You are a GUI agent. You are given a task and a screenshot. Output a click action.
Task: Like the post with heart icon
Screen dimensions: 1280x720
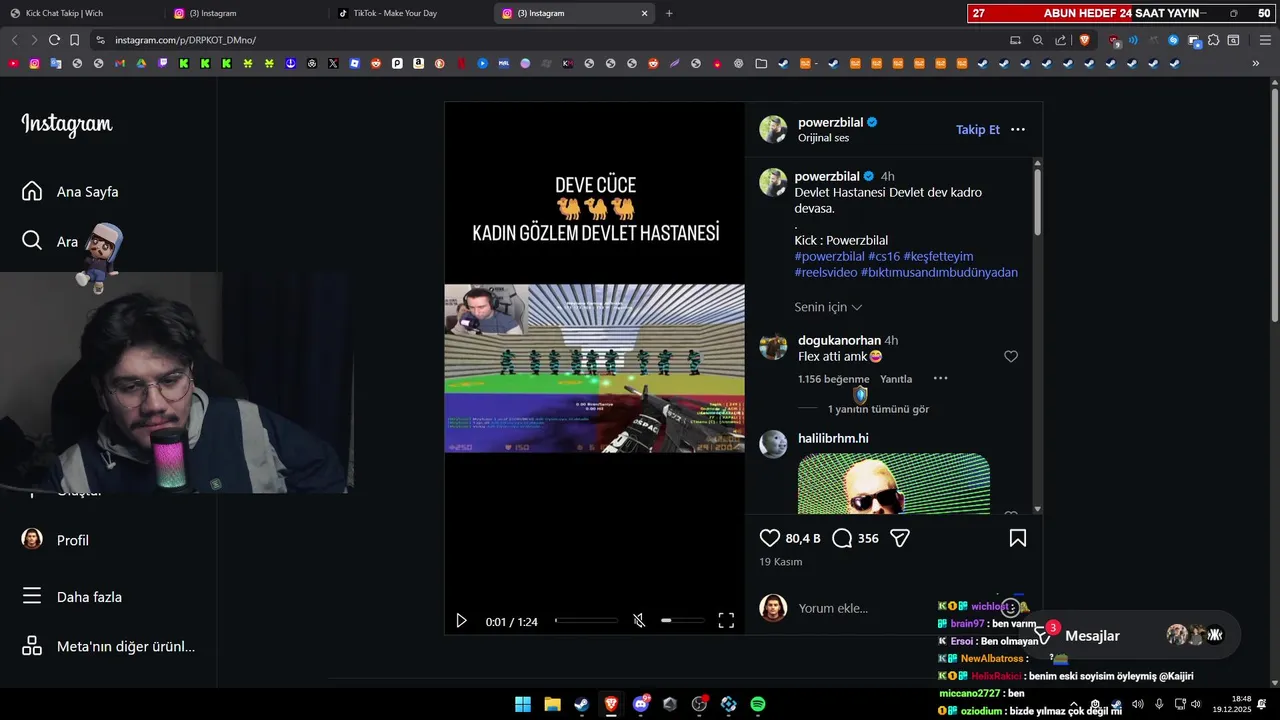click(769, 538)
